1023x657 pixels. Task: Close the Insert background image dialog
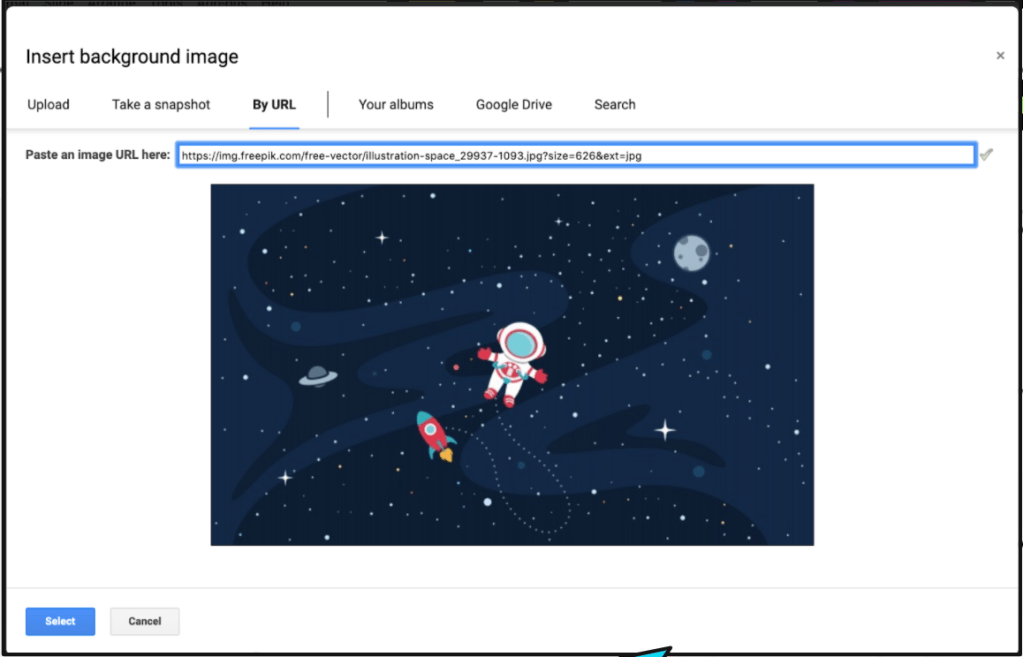click(1000, 56)
